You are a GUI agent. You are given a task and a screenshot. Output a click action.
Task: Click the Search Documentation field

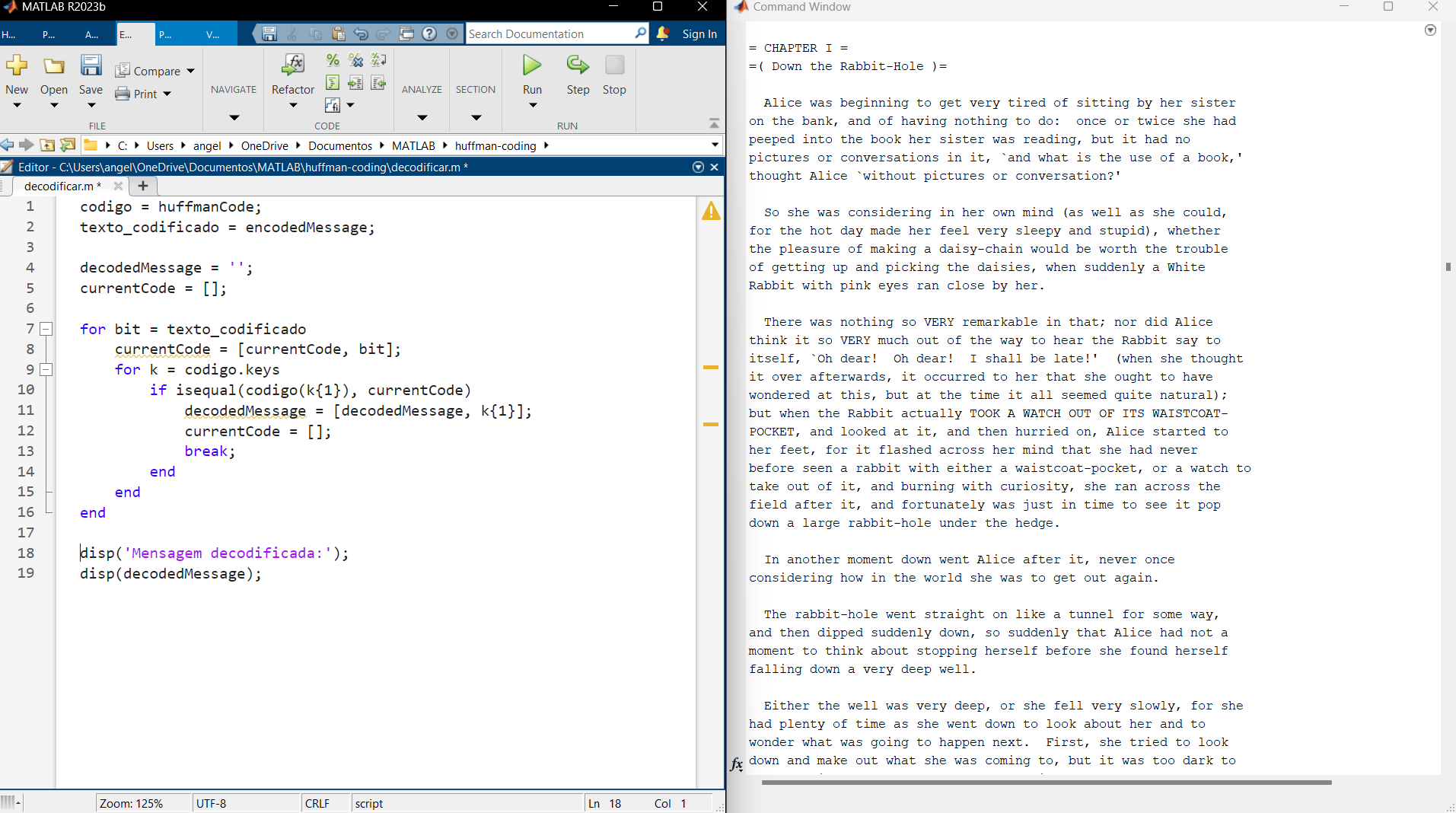[550, 33]
